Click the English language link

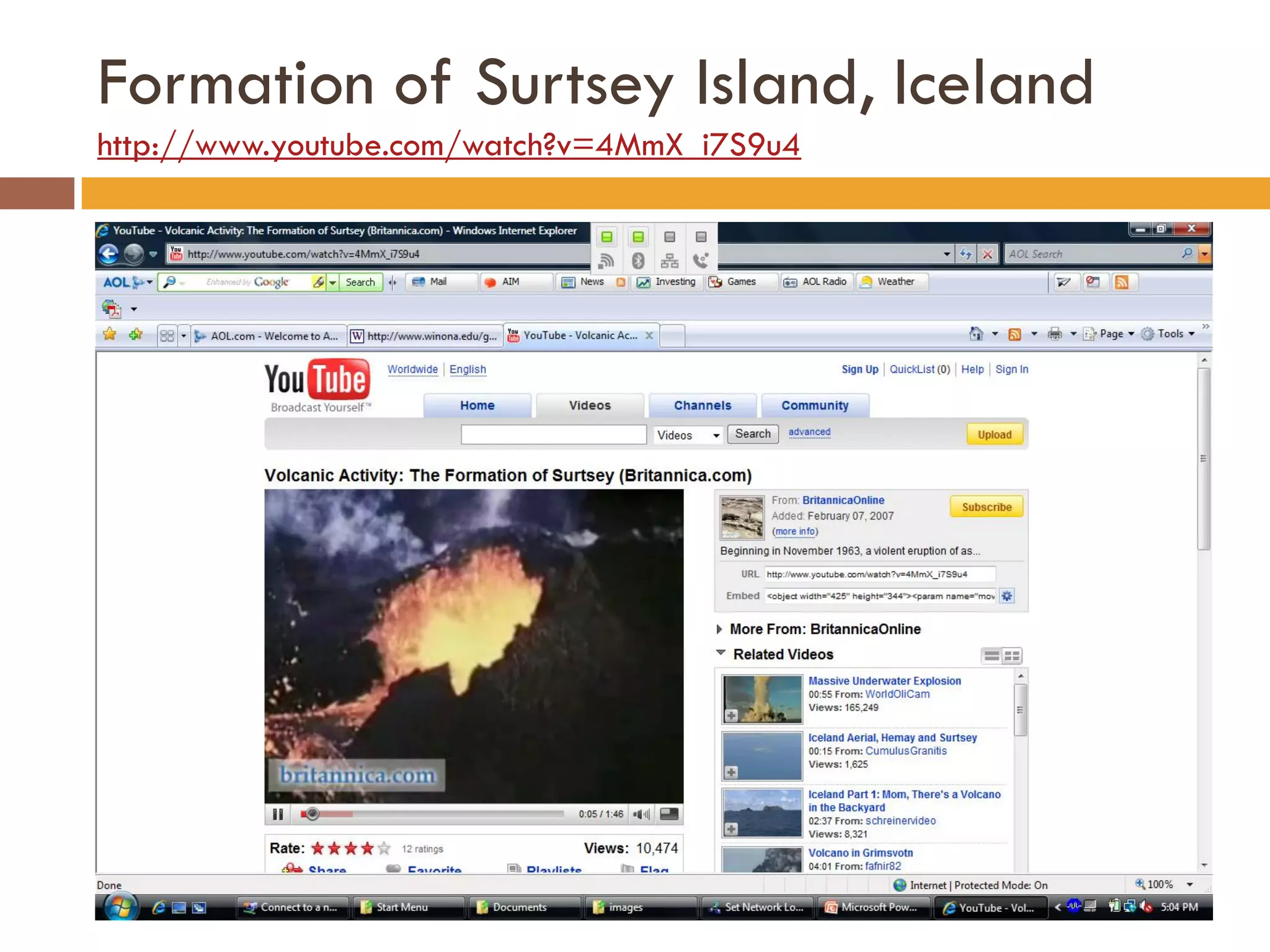(x=468, y=369)
